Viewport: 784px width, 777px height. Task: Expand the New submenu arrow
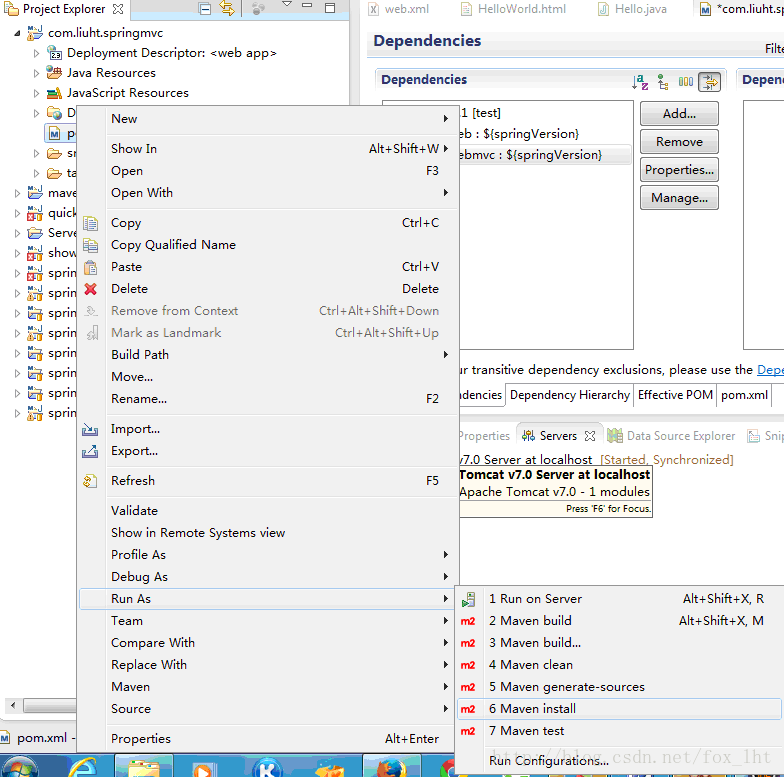point(446,118)
